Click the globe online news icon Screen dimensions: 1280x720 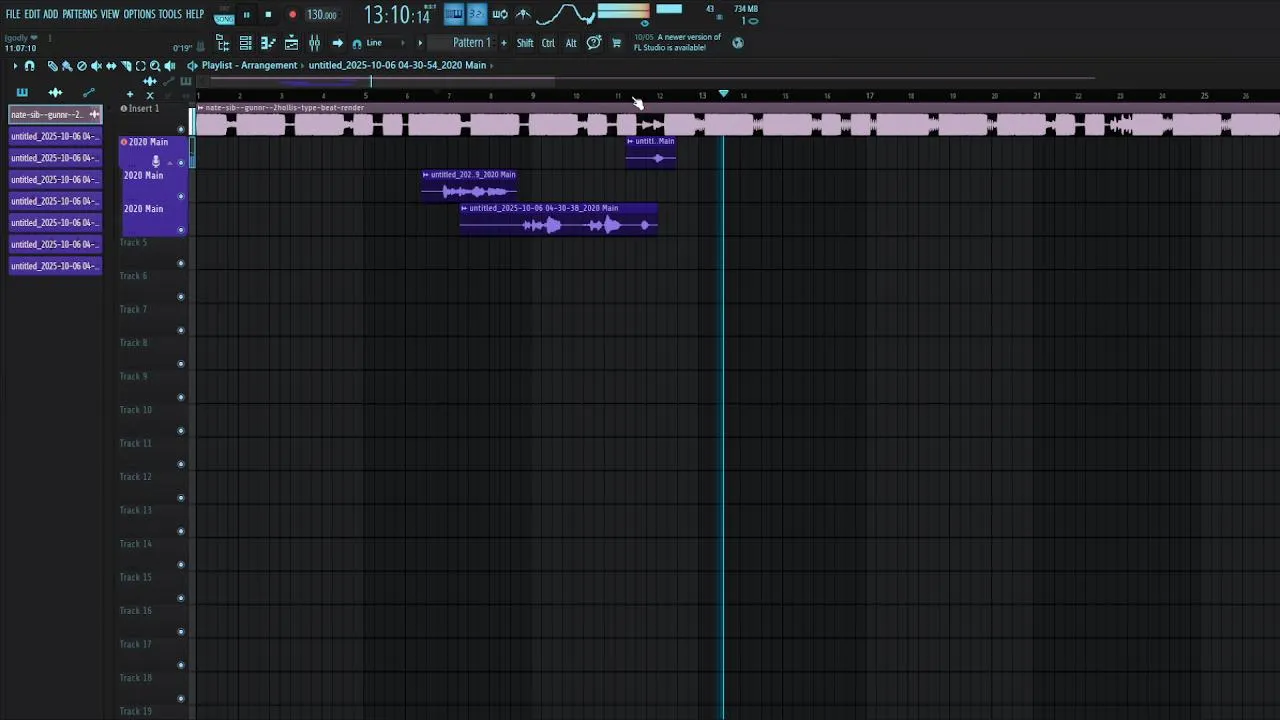pos(738,43)
